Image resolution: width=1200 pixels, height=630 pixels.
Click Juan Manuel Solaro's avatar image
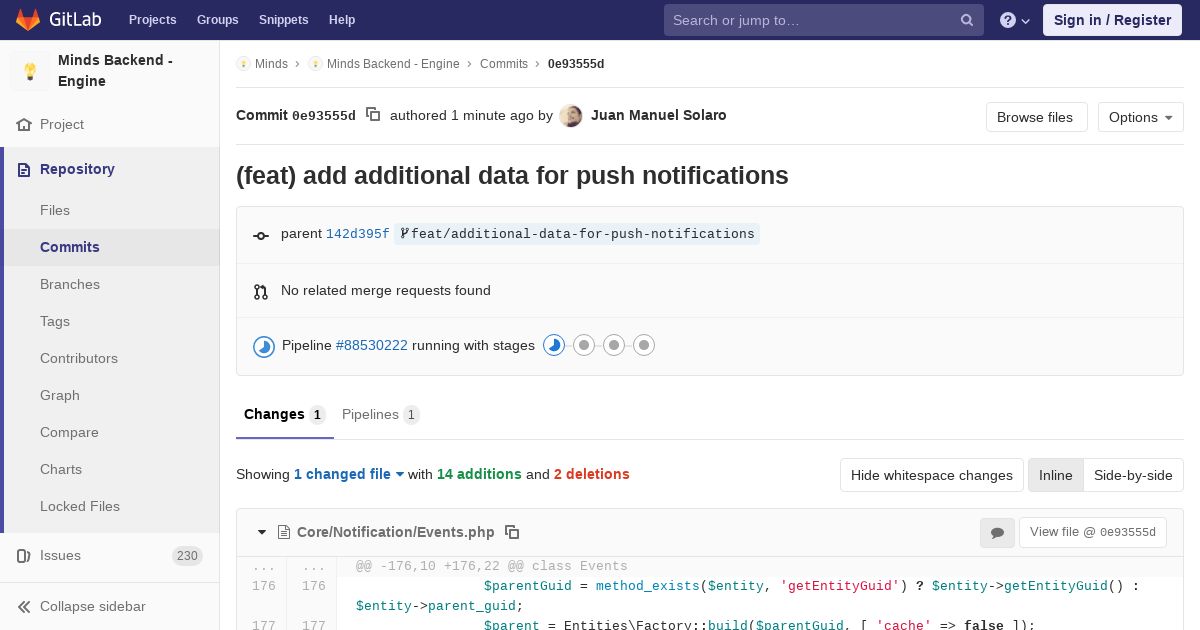pos(571,115)
